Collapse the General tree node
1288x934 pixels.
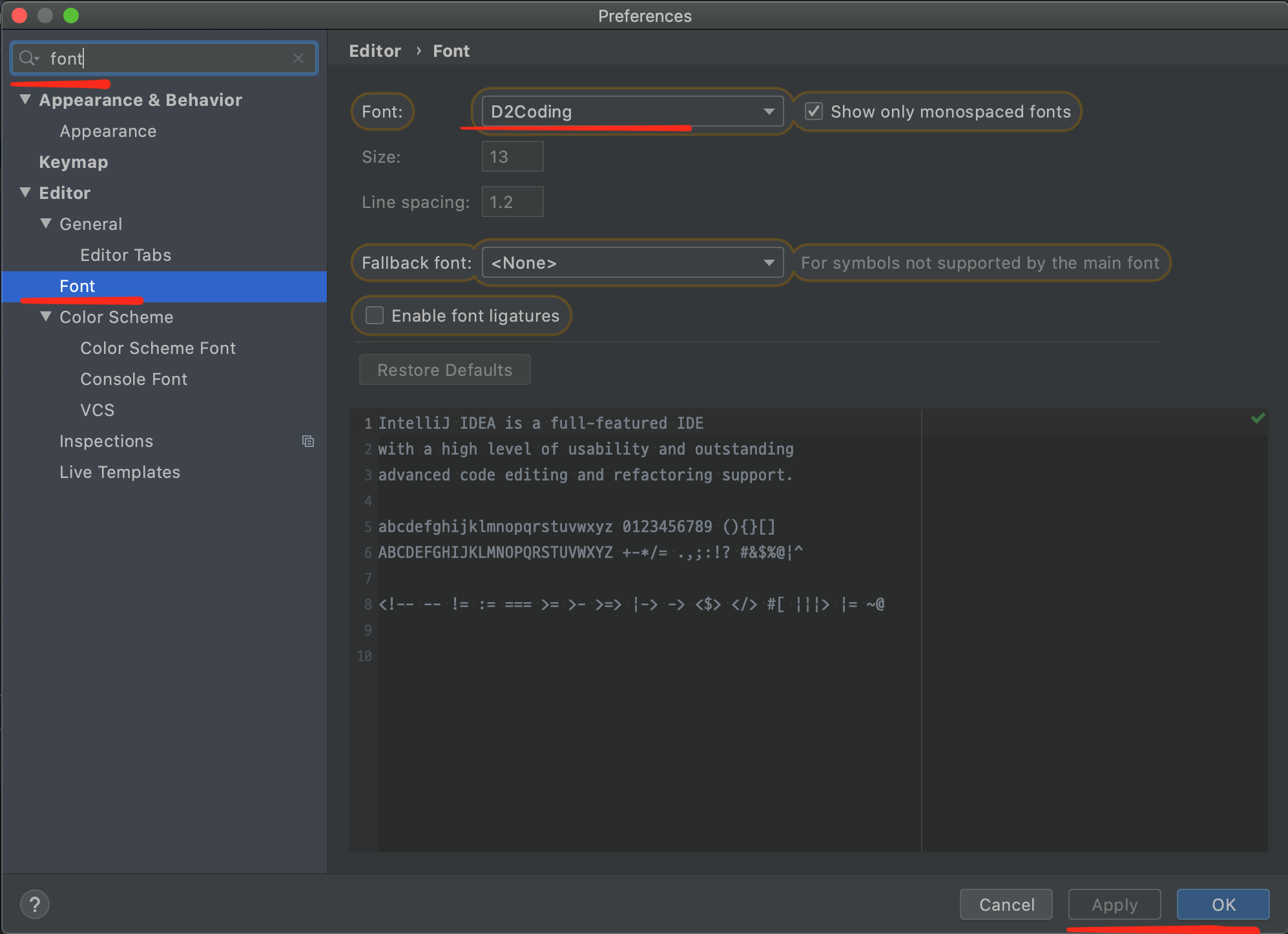click(x=46, y=223)
